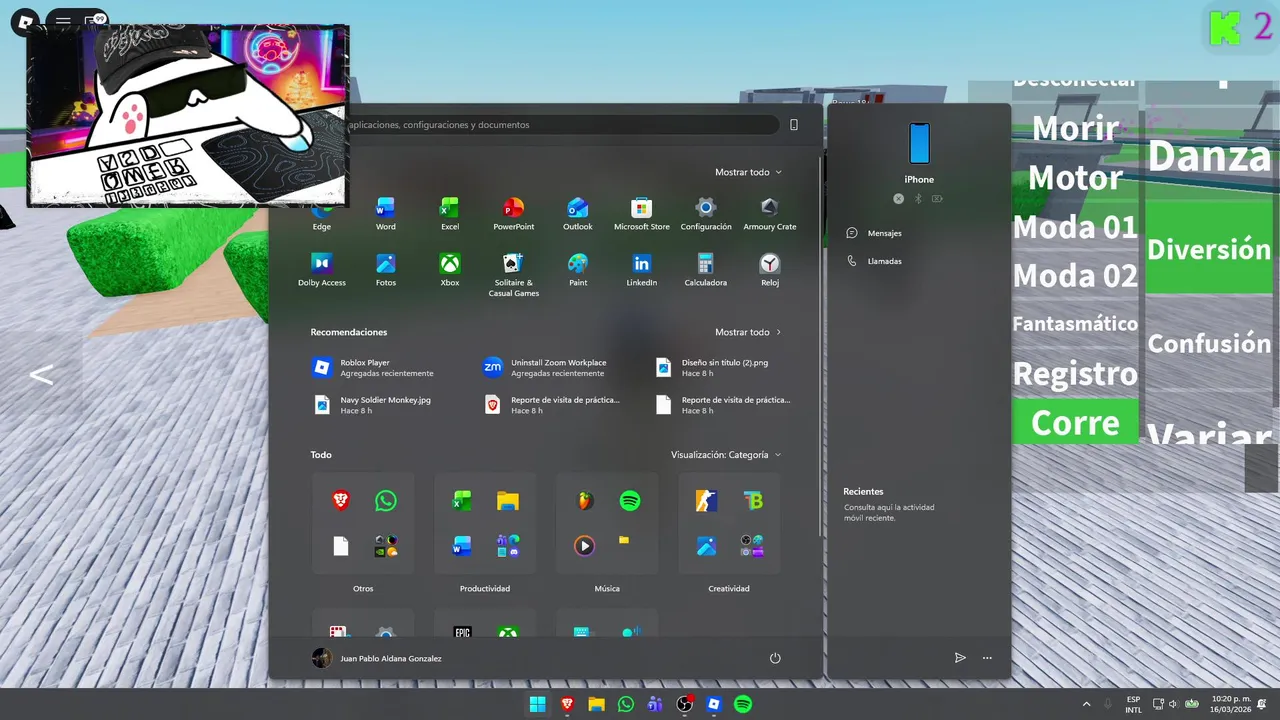Open the Otros app folder
The image size is (1280, 720).
tap(363, 524)
